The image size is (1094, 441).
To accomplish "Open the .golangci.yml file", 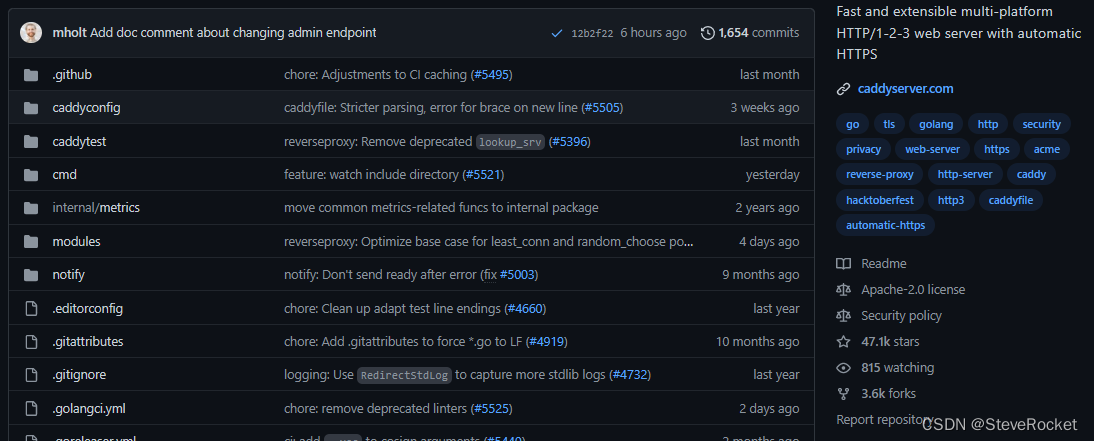I will [89, 408].
